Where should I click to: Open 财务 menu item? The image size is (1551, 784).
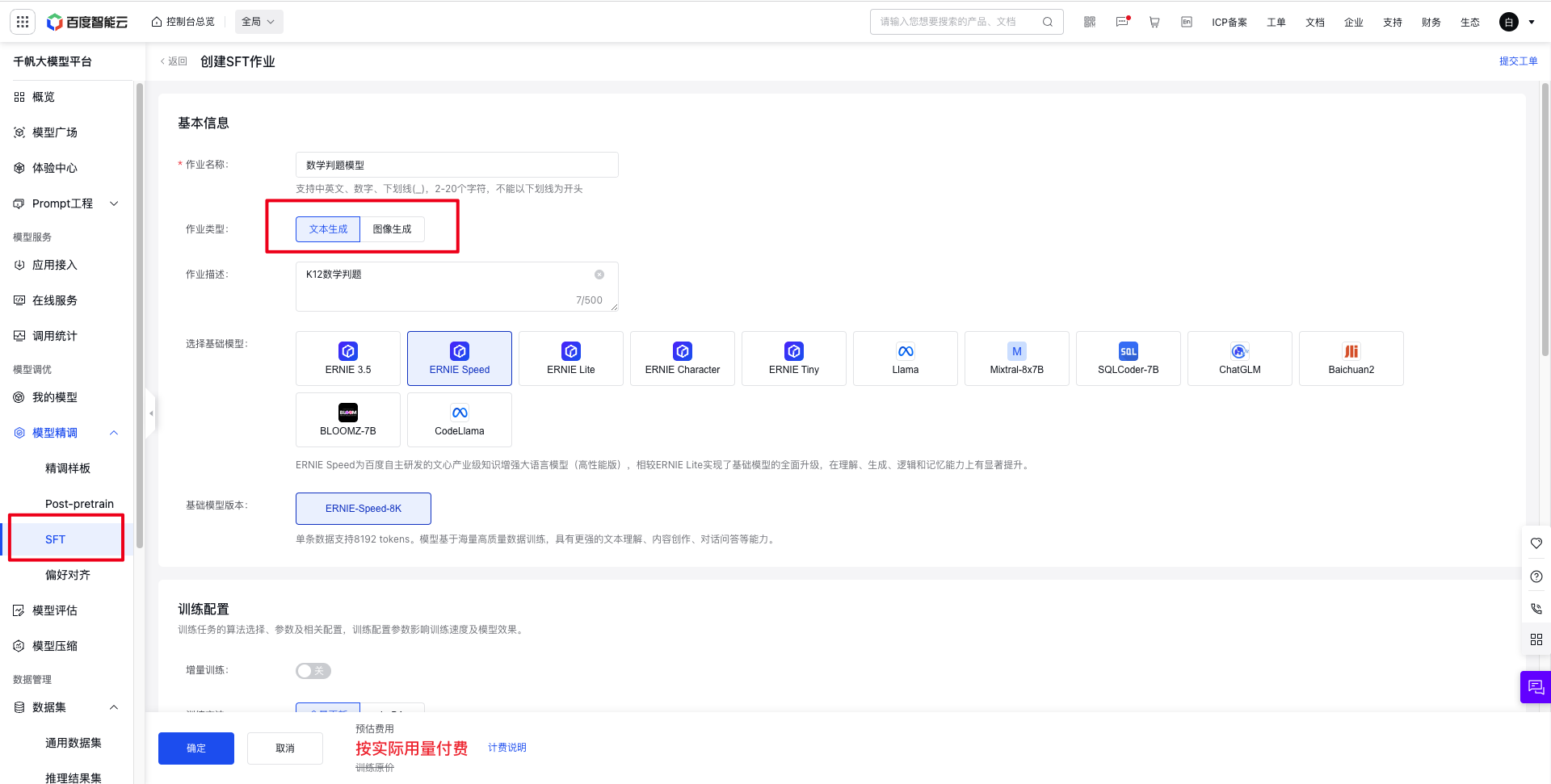1431,23
